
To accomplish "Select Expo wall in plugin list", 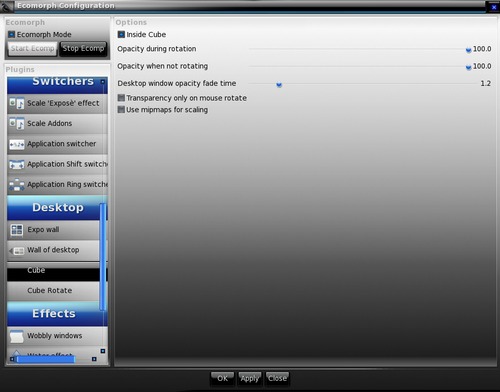I will click(x=57, y=230).
